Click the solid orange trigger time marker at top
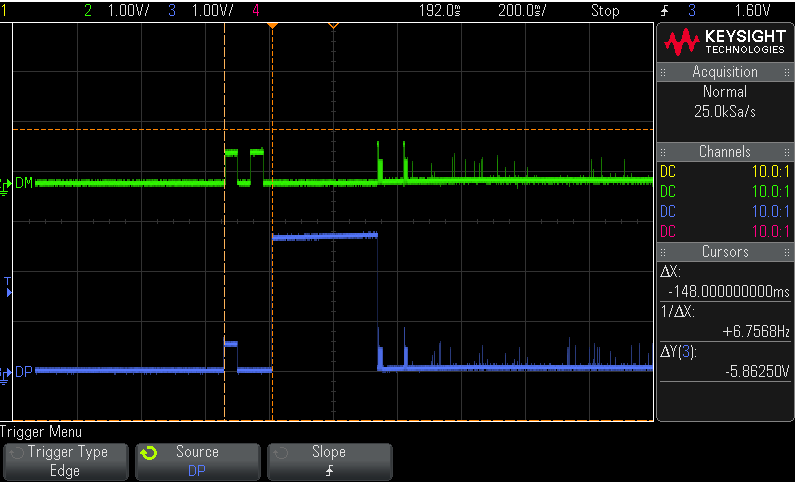Screen dimensions: 795x482 point(272,25)
